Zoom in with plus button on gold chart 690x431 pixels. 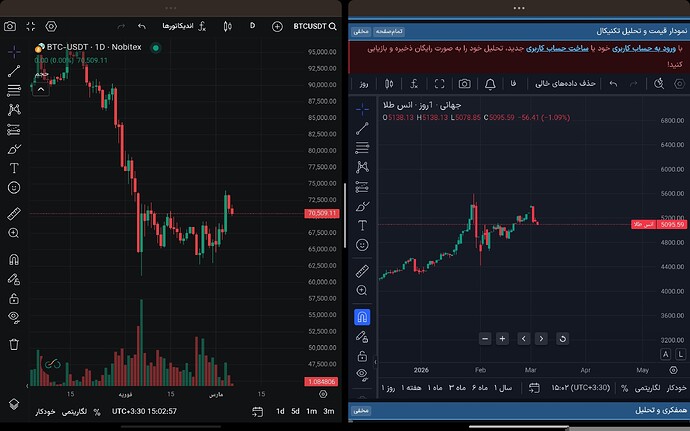[x=502, y=339]
